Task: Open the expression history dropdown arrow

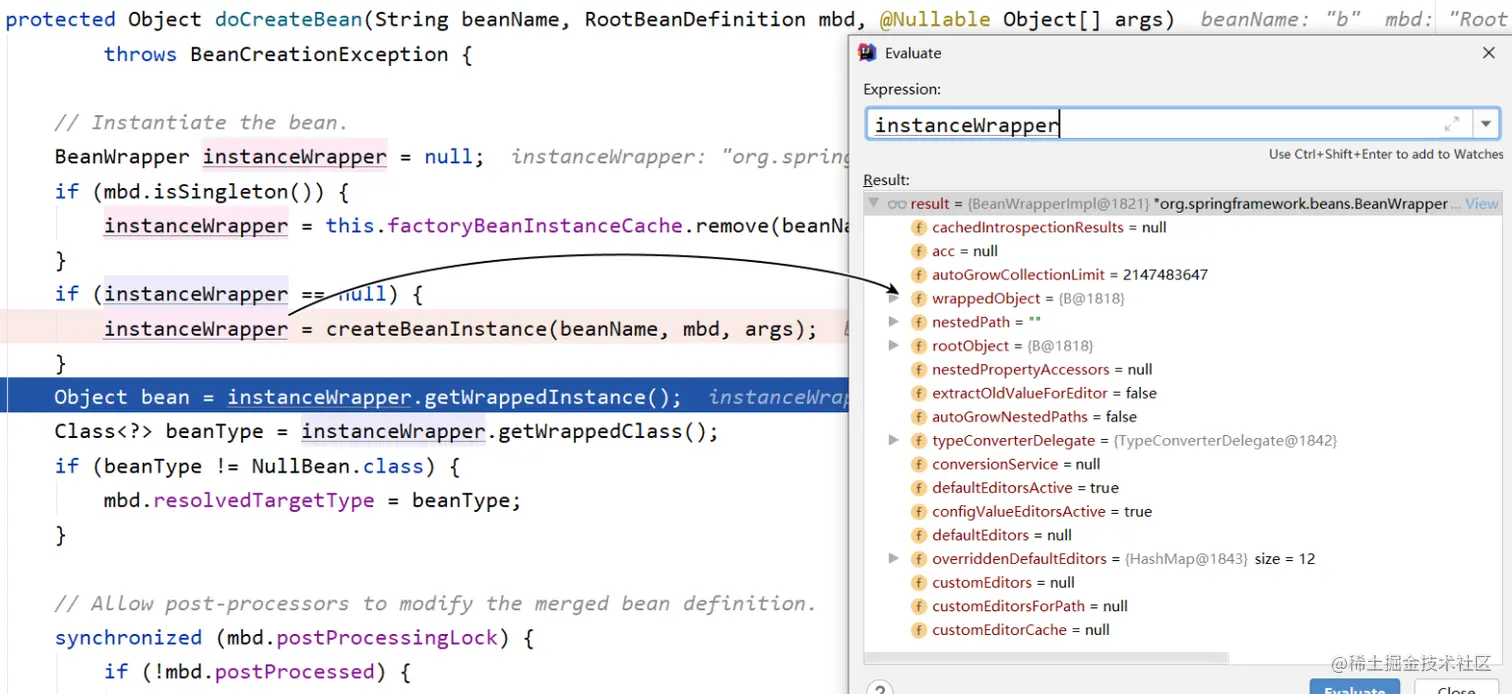Action: pyautogui.click(x=1486, y=124)
